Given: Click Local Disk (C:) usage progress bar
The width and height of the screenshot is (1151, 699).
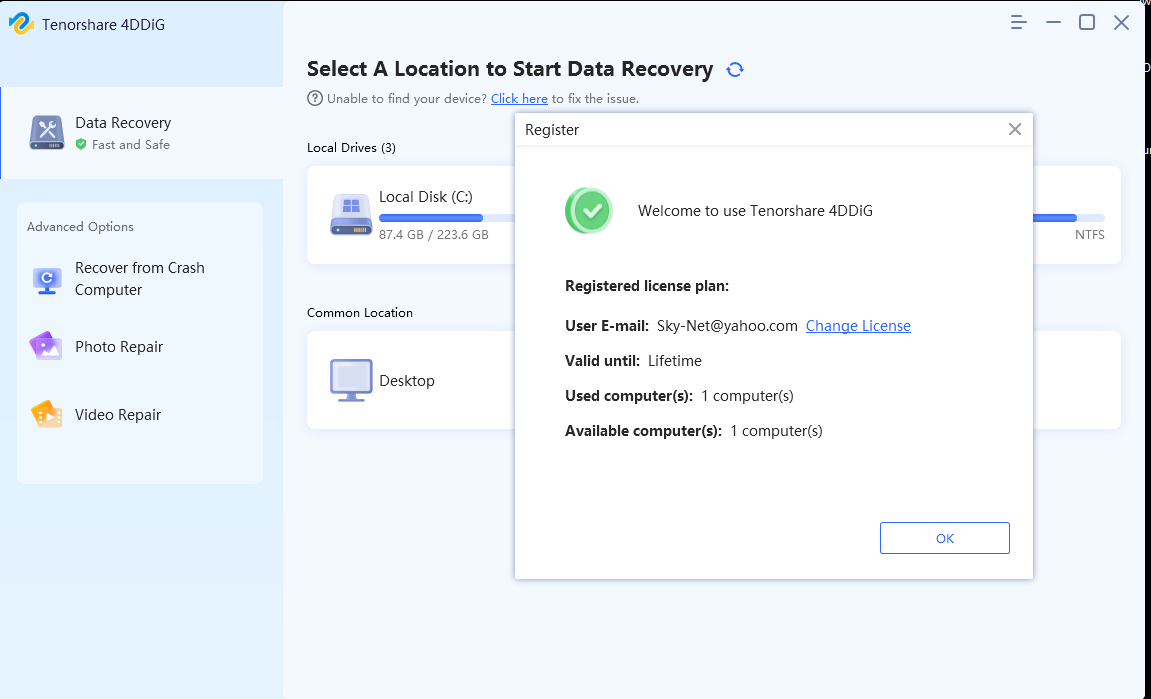Looking at the screenshot, I should point(447,218).
